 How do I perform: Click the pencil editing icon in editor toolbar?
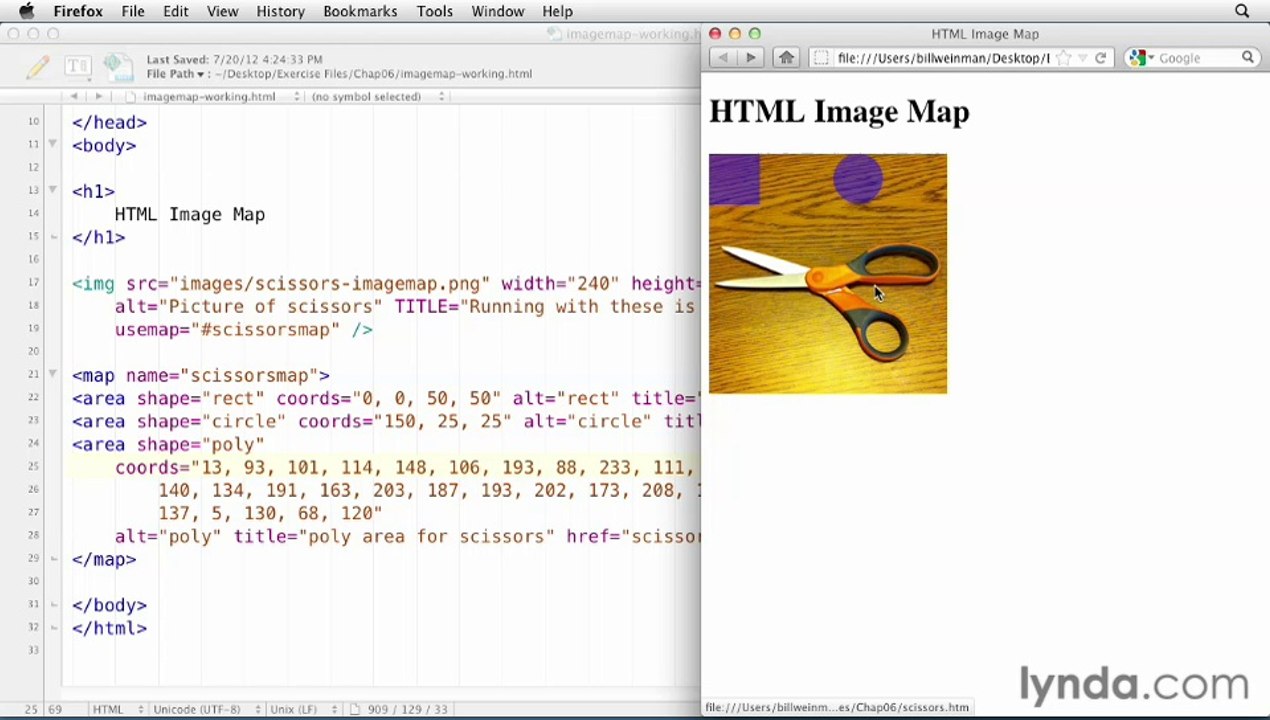(x=38, y=67)
